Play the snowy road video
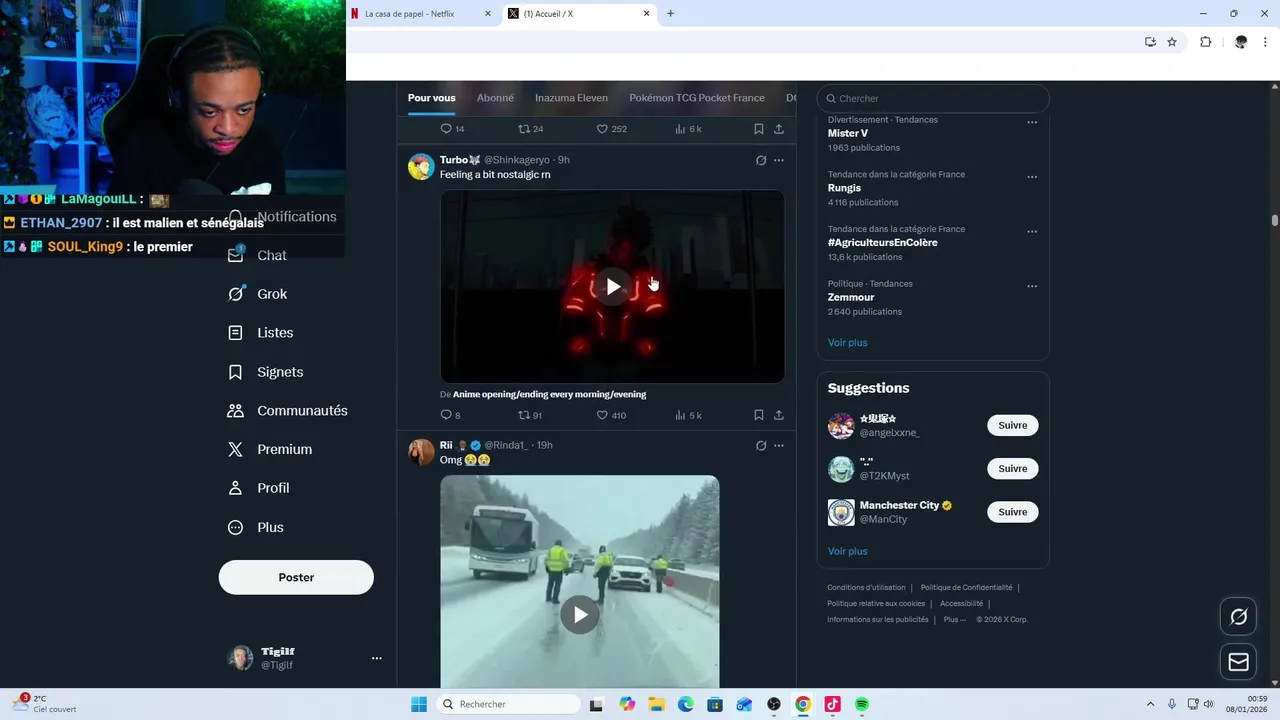1280x720 pixels. tap(580, 614)
